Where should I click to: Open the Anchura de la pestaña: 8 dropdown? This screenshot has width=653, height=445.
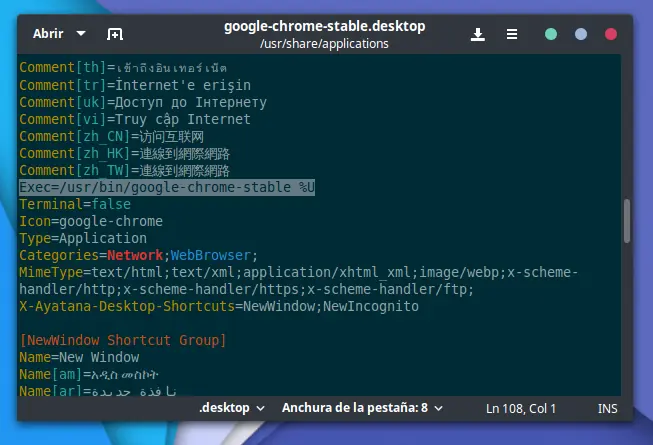click(362, 408)
